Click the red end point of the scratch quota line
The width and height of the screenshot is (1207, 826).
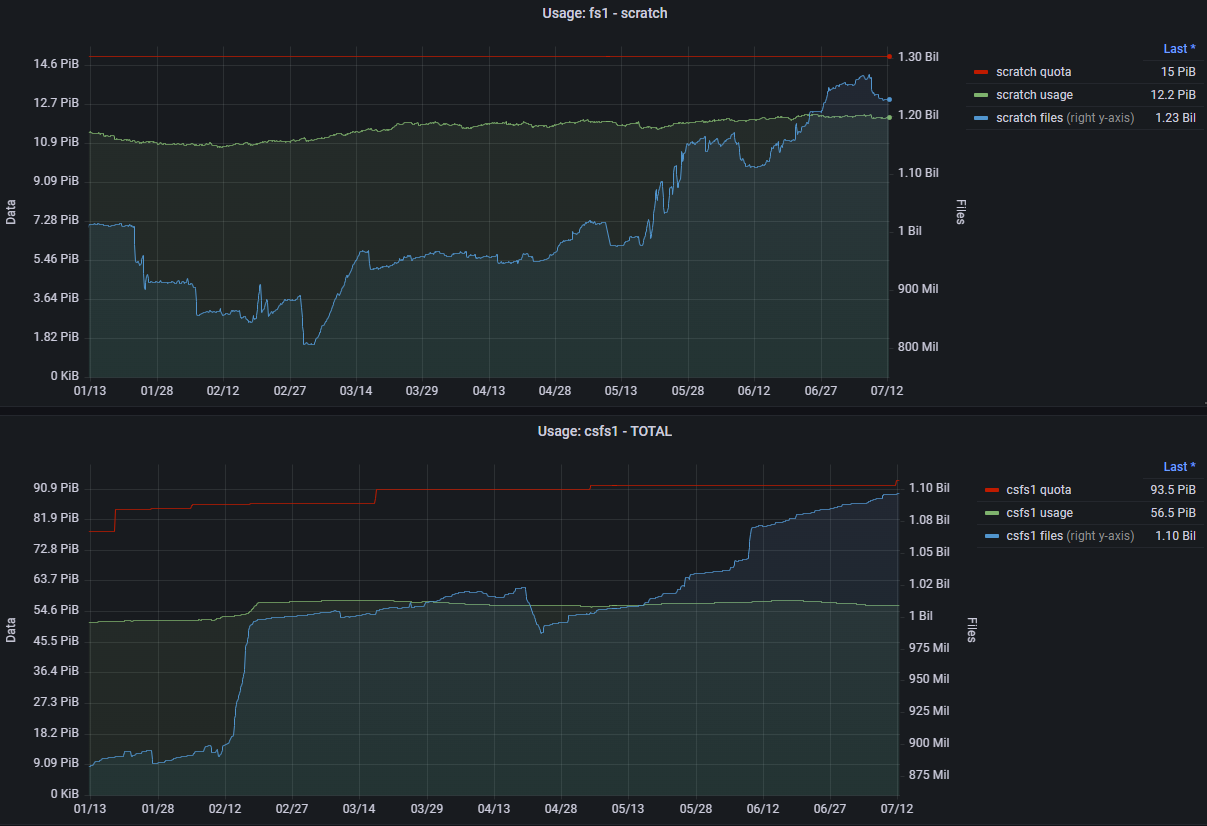point(889,56)
